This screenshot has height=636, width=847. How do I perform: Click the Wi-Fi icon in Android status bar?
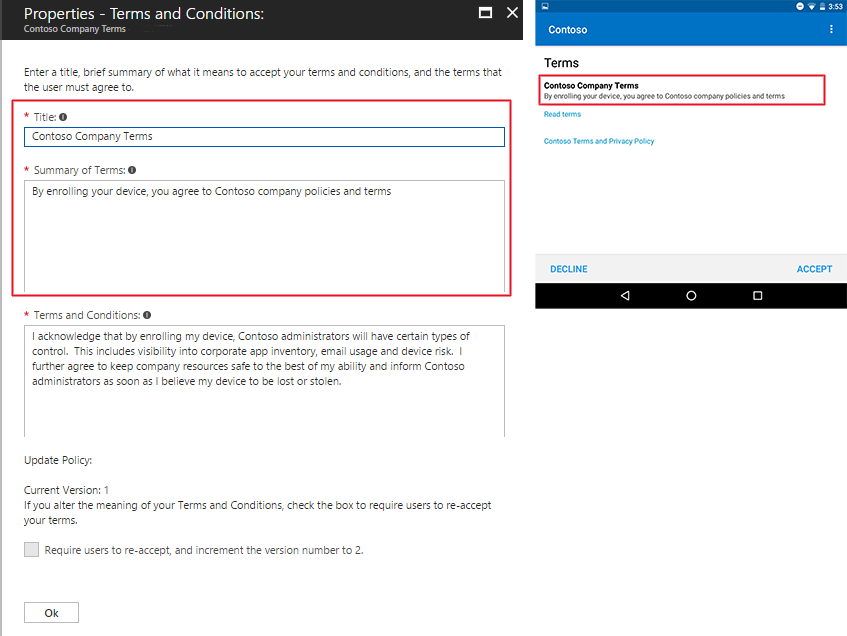812,6
